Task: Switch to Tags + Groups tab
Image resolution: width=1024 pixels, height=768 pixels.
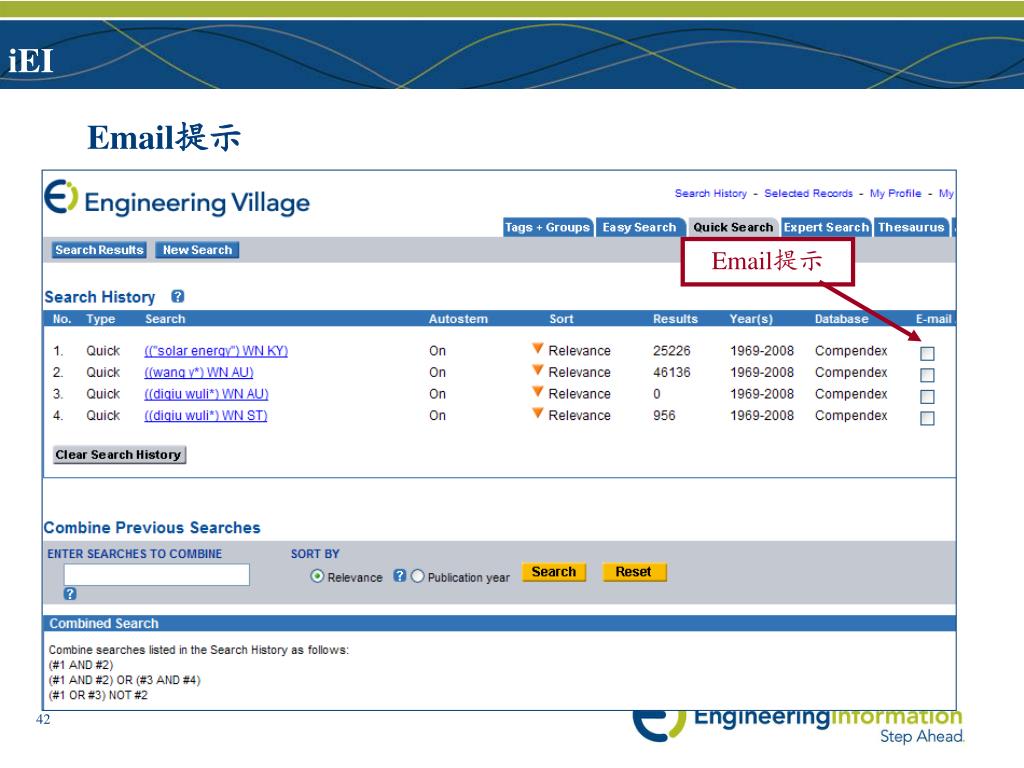Action: coord(547,227)
